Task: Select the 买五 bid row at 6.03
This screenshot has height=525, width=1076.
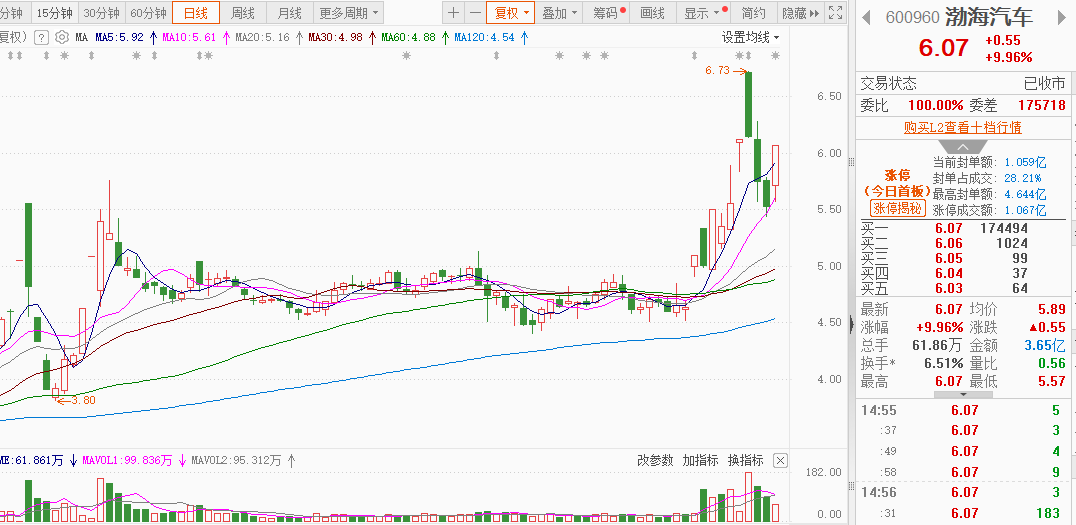Action: (963, 288)
